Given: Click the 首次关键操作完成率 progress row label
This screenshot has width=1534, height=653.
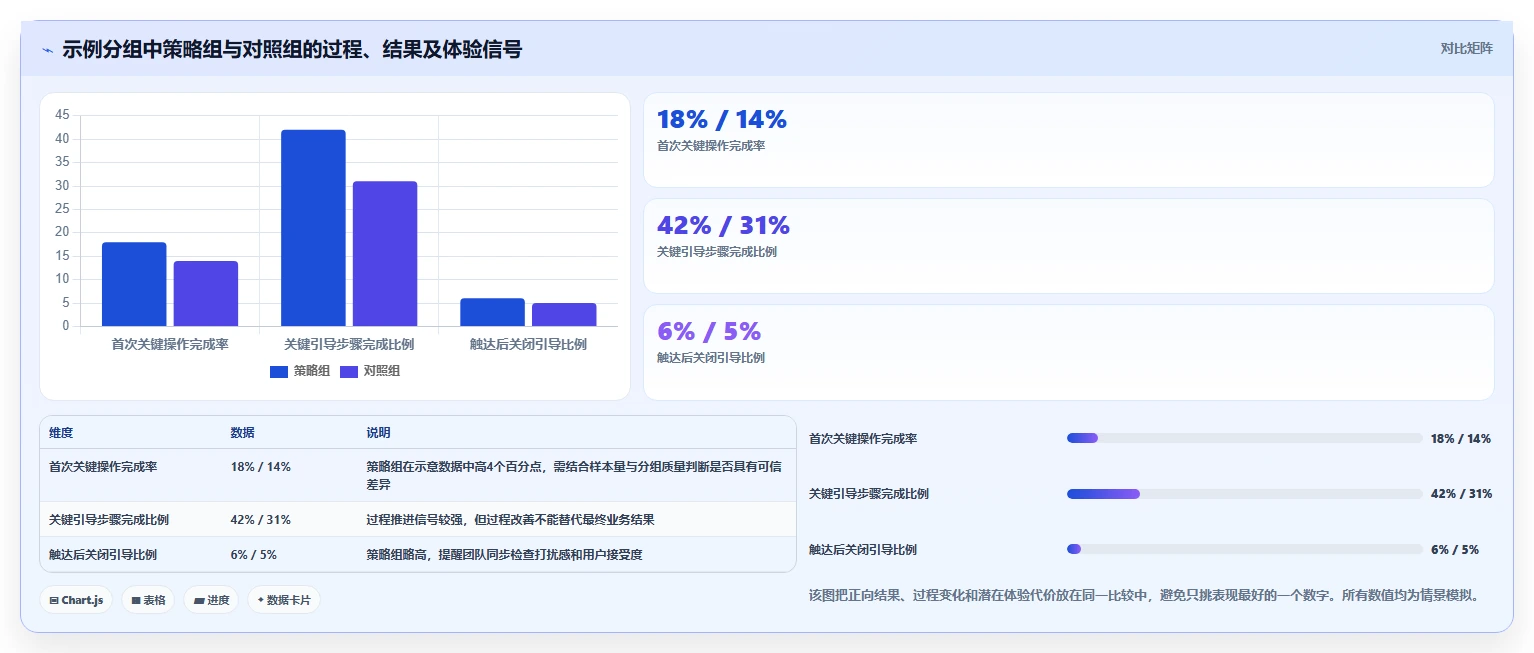Looking at the screenshot, I should [863, 438].
